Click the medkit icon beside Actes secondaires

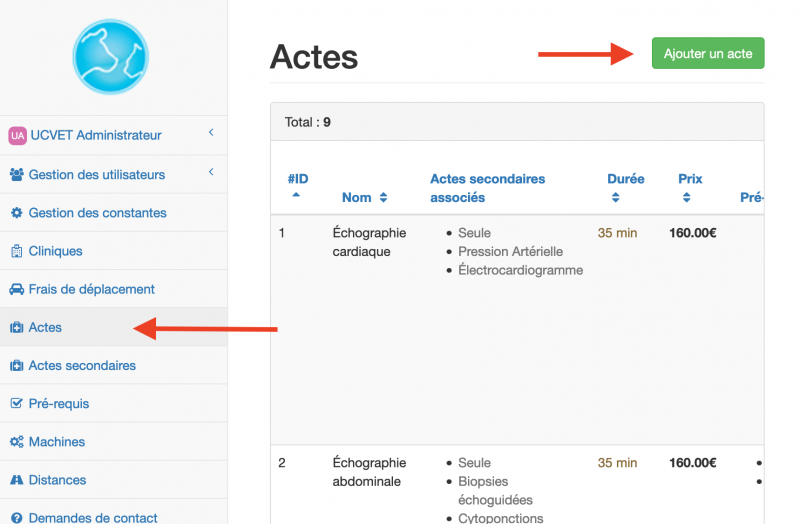tap(17, 366)
